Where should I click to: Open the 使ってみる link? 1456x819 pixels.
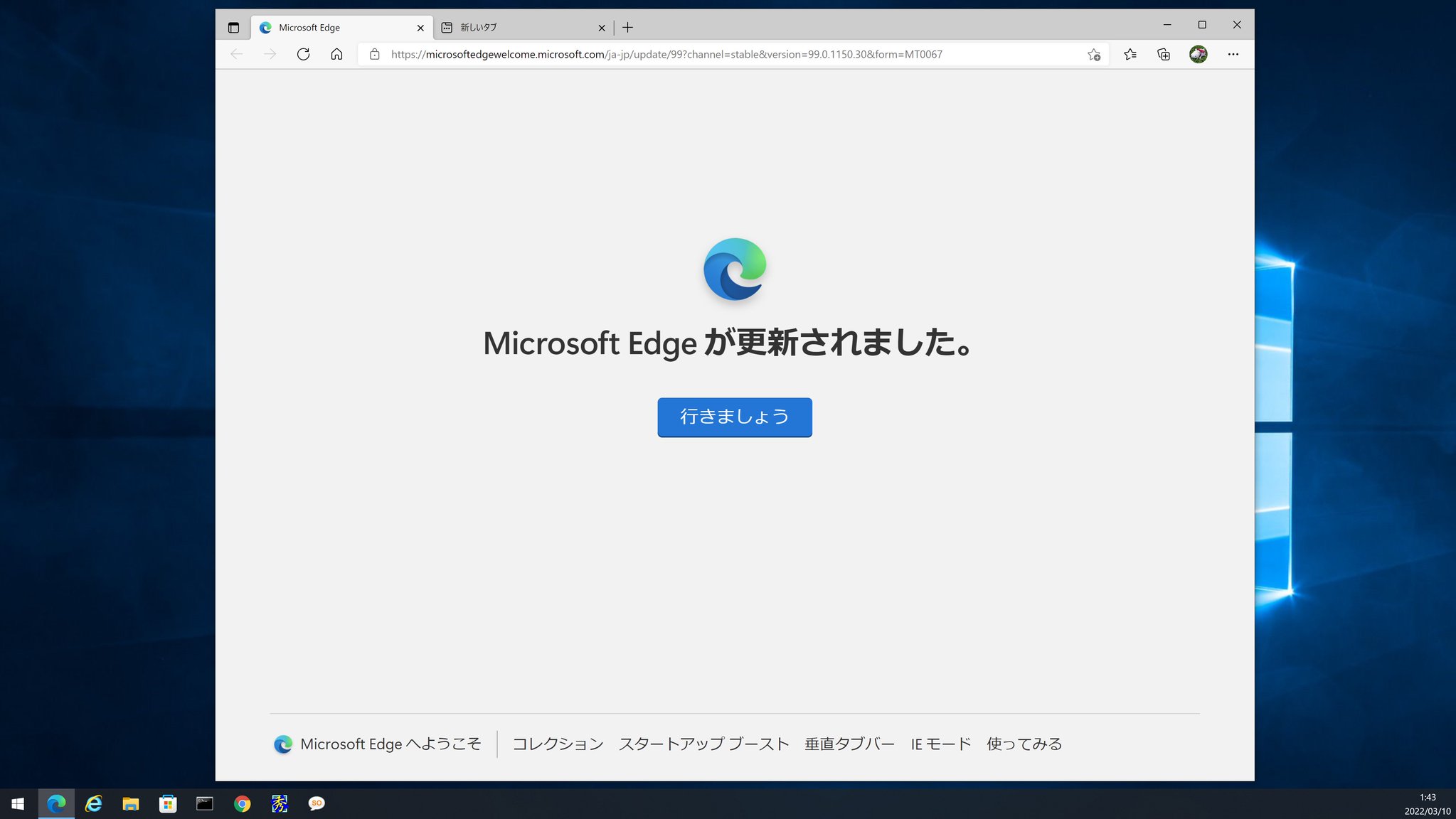1024,744
